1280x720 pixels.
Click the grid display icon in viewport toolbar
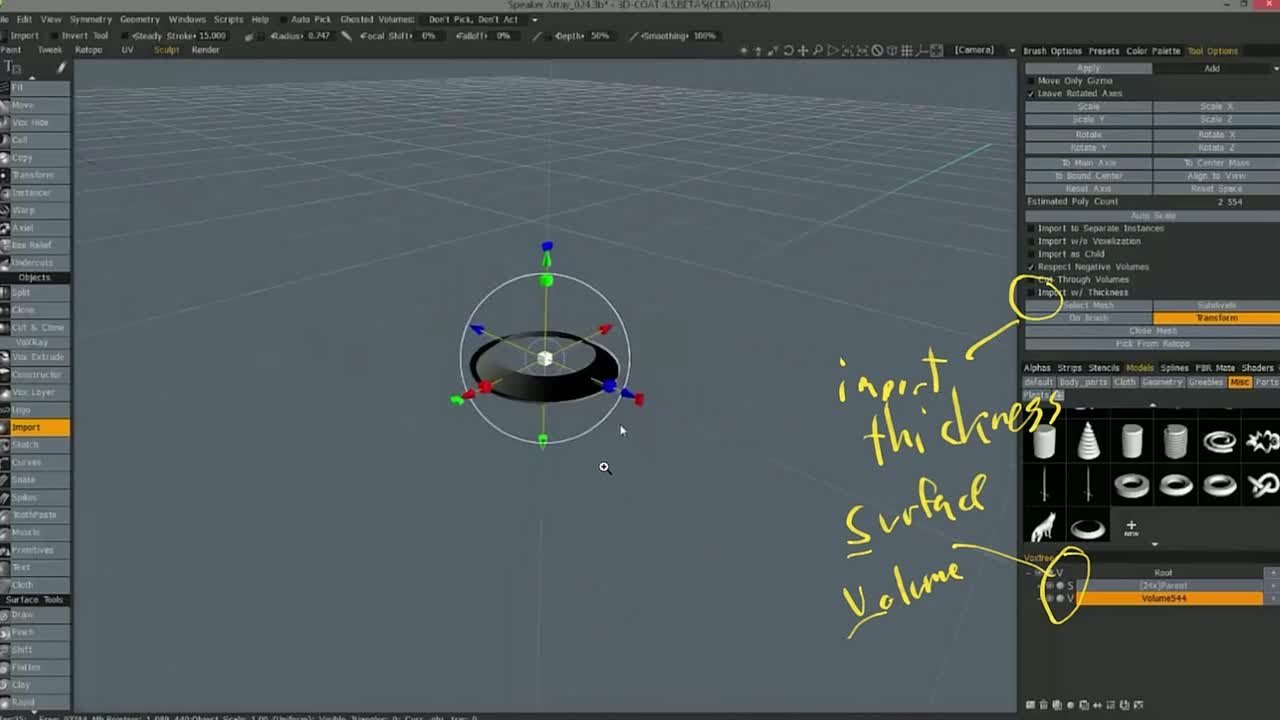point(907,50)
